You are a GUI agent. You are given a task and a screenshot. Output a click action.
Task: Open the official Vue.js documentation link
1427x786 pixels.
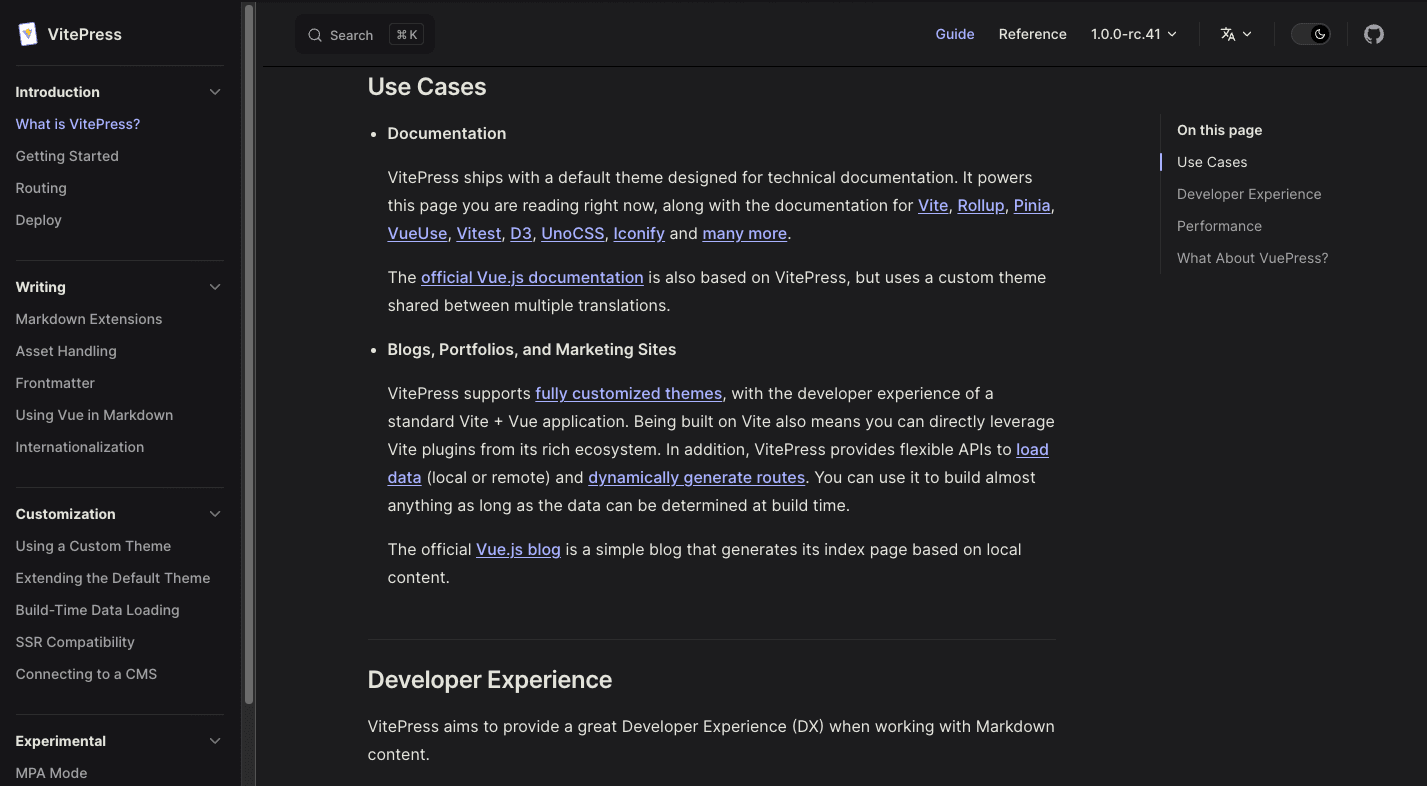(532, 277)
